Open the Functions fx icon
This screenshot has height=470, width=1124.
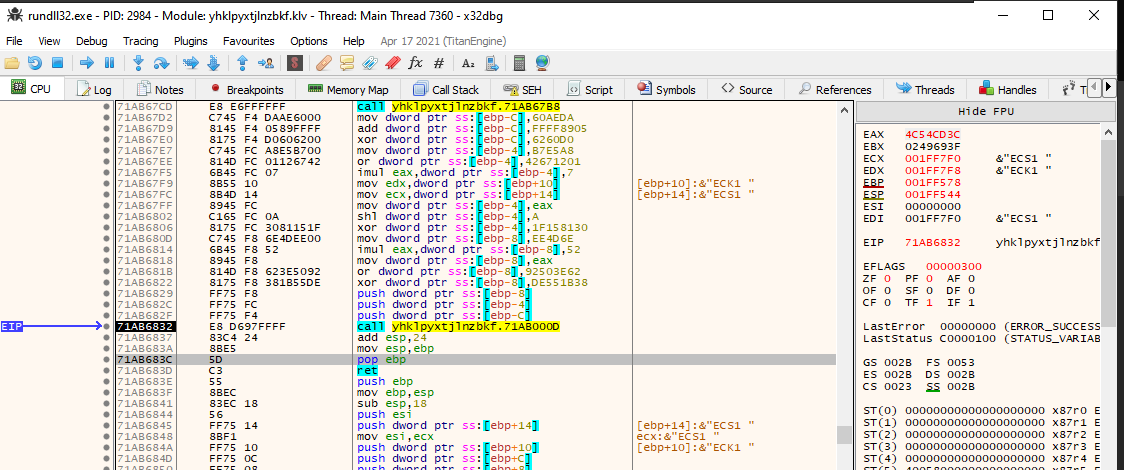point(415,63)
